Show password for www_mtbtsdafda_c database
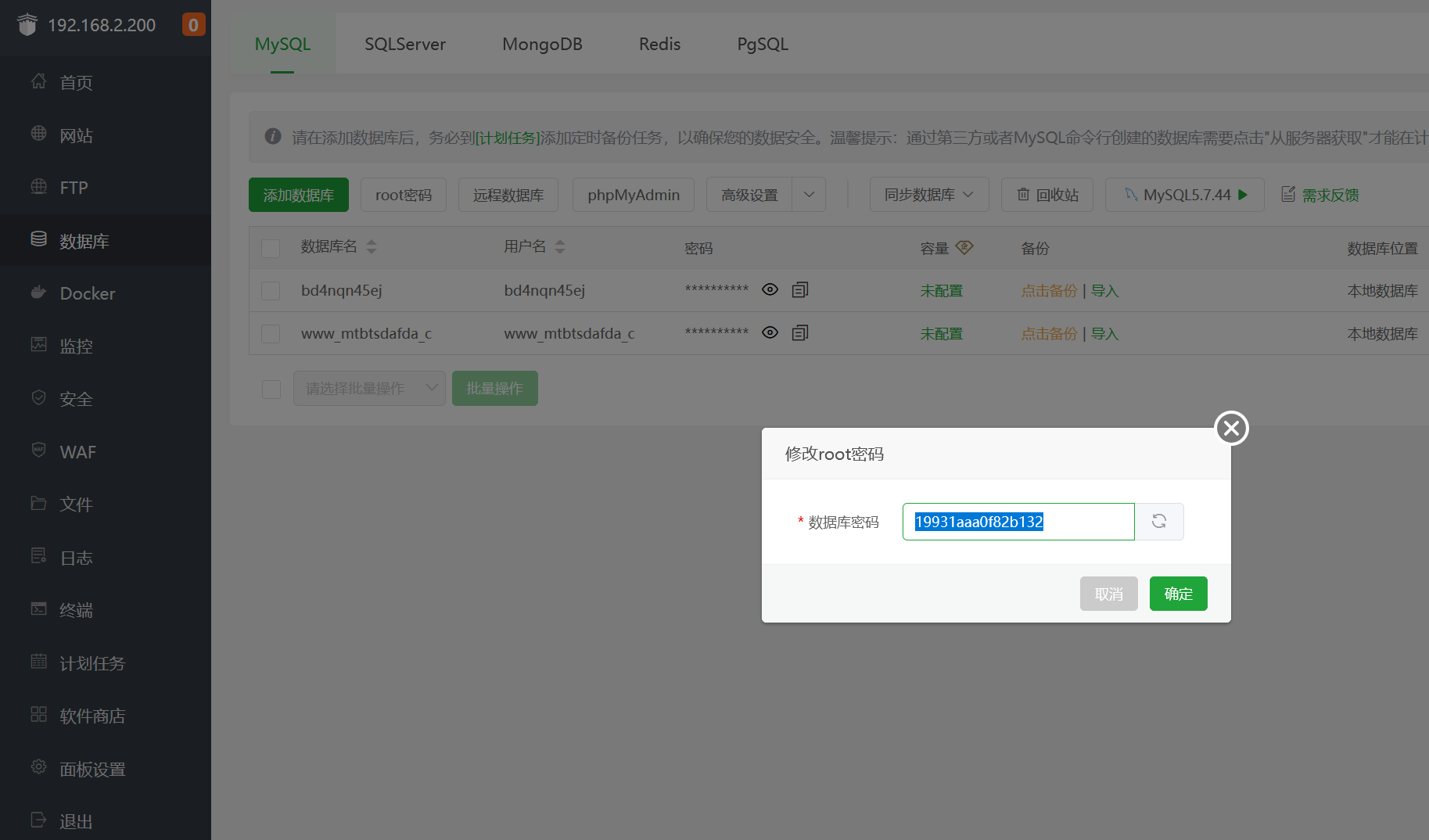 770,333
